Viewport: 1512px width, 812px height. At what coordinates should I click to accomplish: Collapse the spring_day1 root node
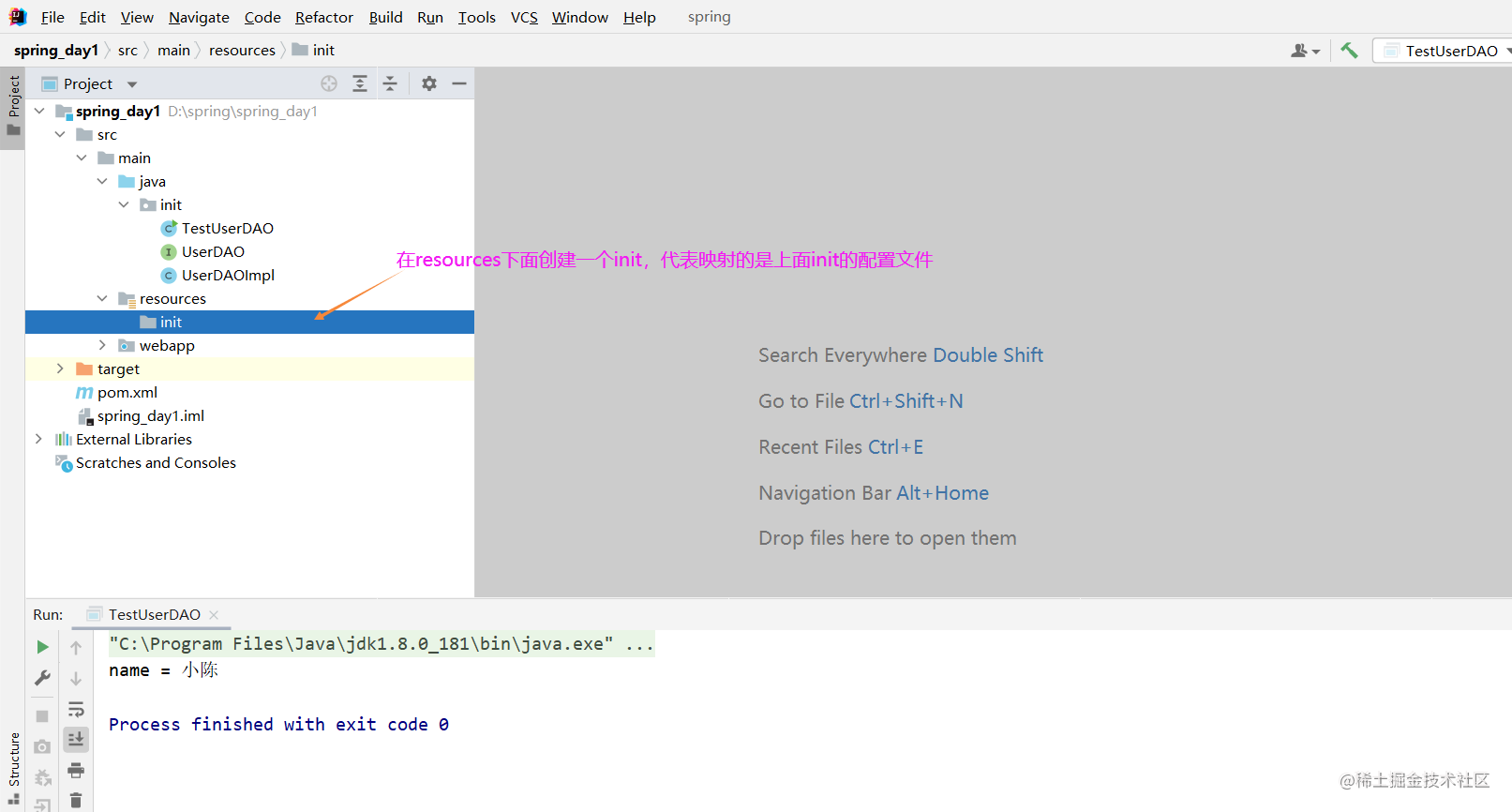[x=39, y=111]
